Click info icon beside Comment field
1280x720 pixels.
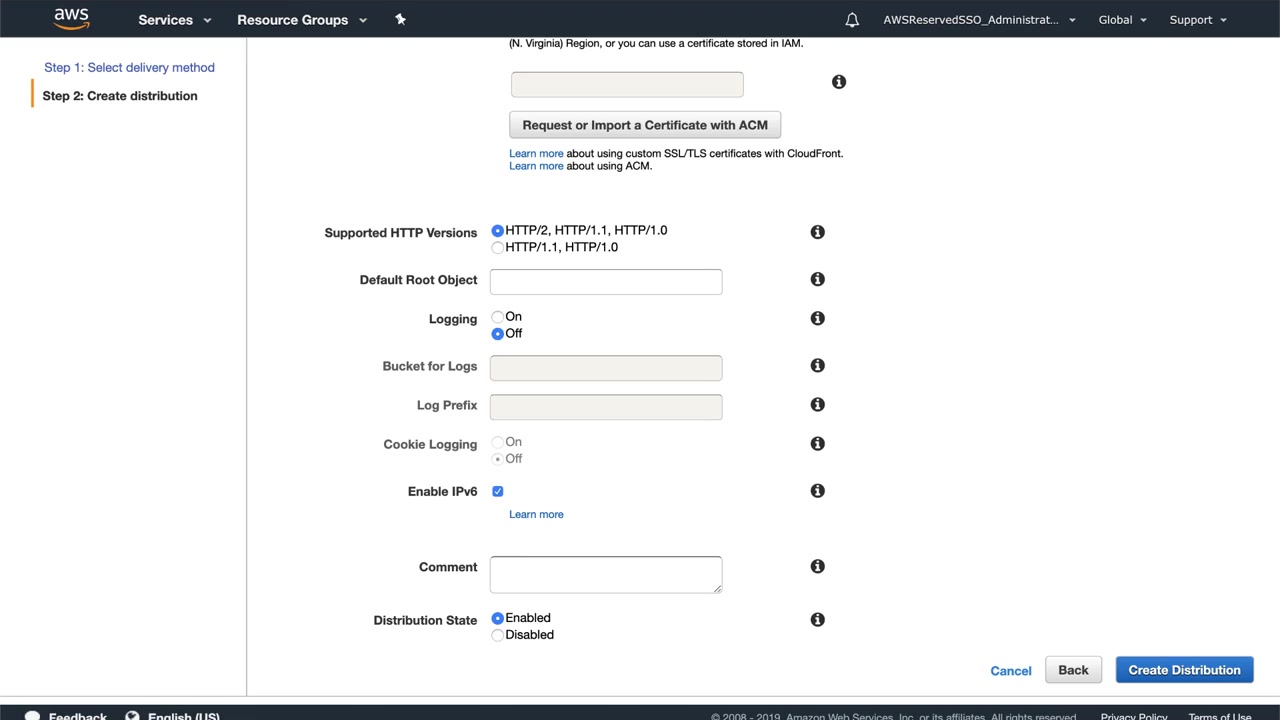[x=817, y=567]
